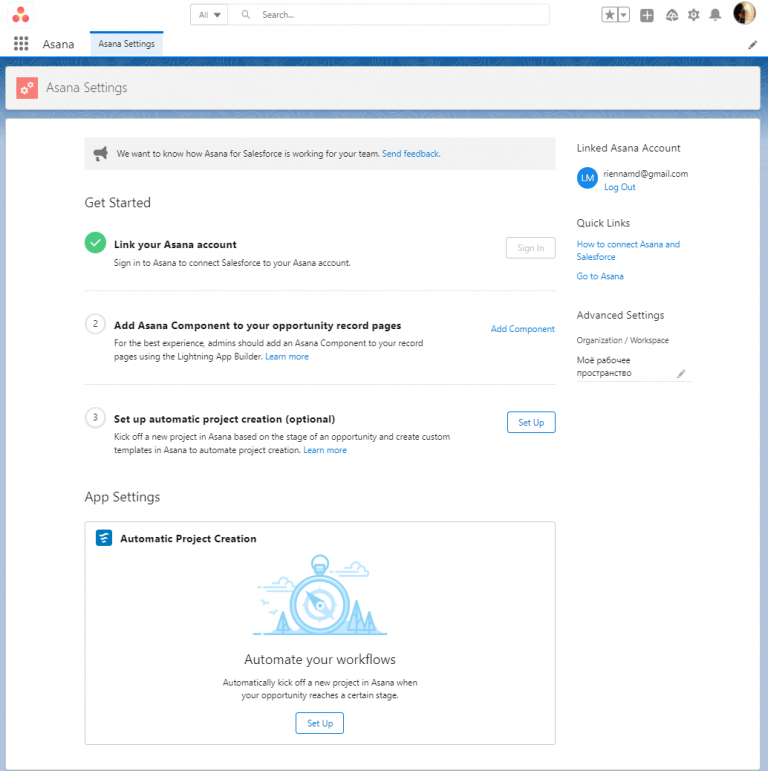Expand the All search scope dropdown
The height and width of the screenshot is (771, 768).
pyautogui.click(x=209, y=15)
